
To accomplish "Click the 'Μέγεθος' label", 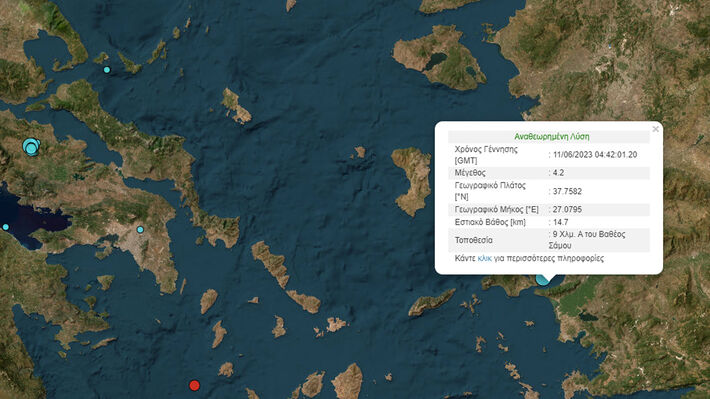I will pos(470,173).
